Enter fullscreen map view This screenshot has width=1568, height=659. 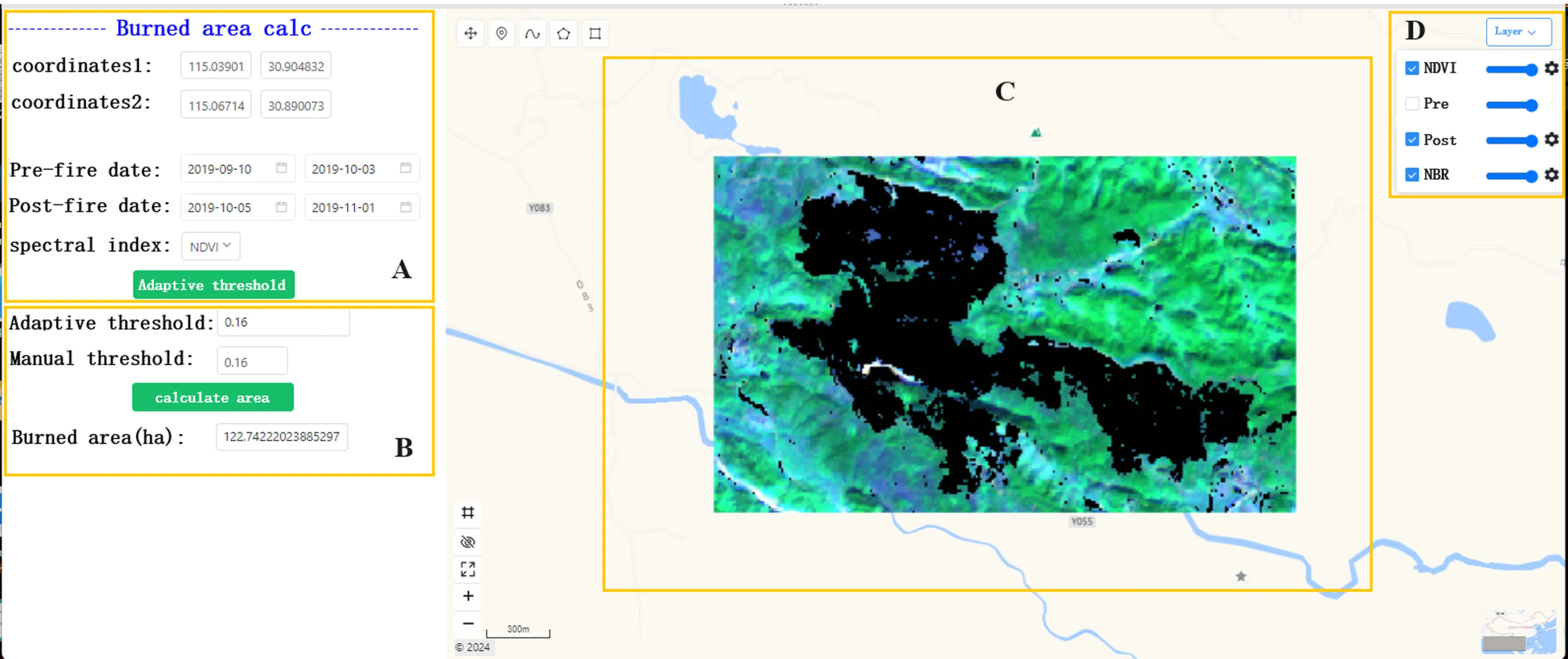click(x=468, y=569)
